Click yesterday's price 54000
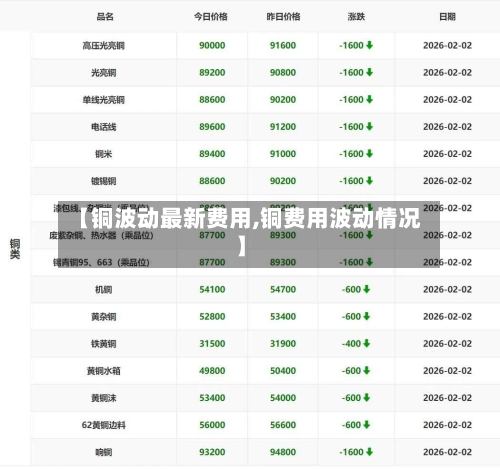Screen dimensions: 500x469 pyautogui.click(x=283, y=398)
